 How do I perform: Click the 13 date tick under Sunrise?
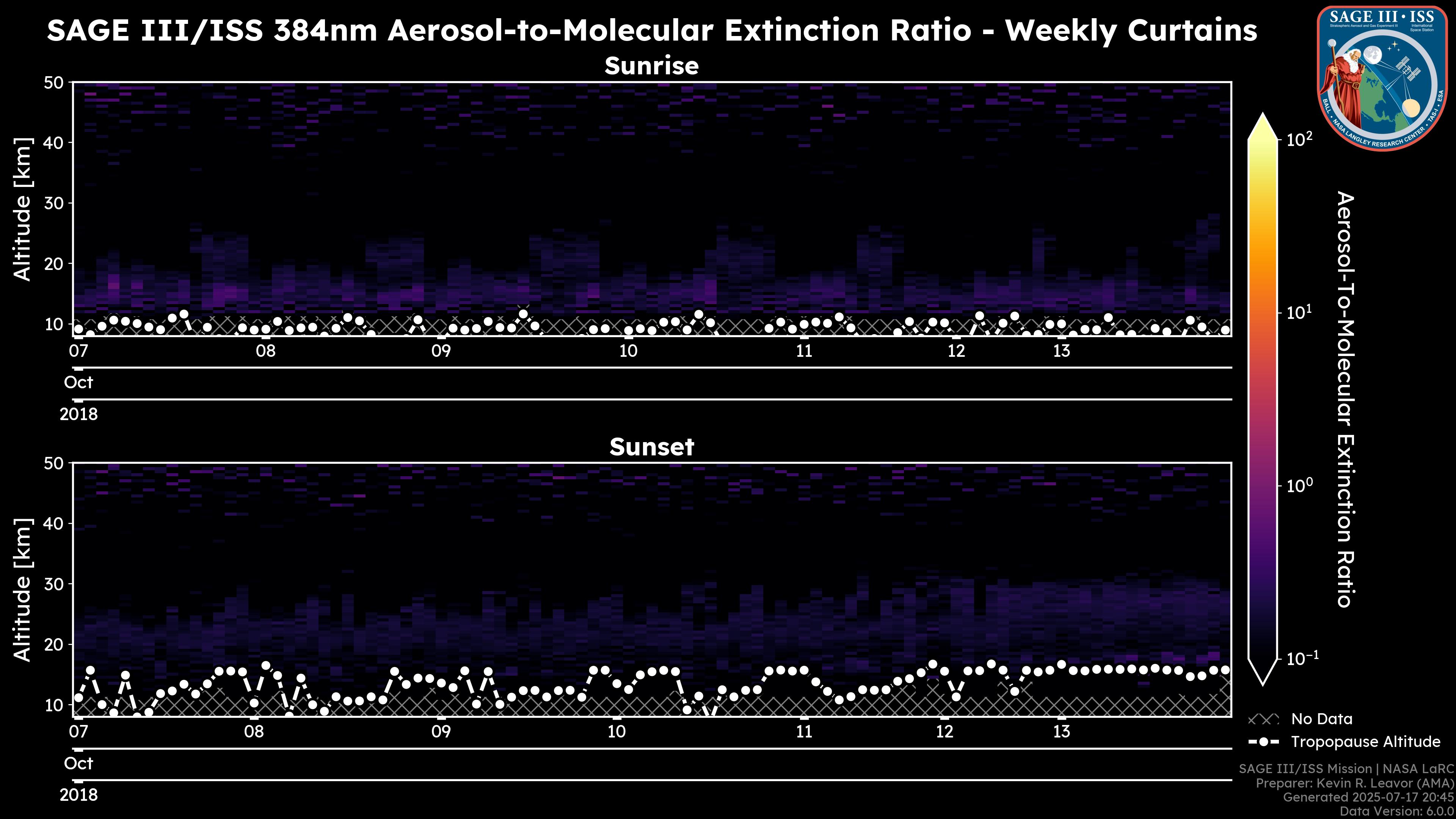pyautogui.click(x=1062, y=351)
